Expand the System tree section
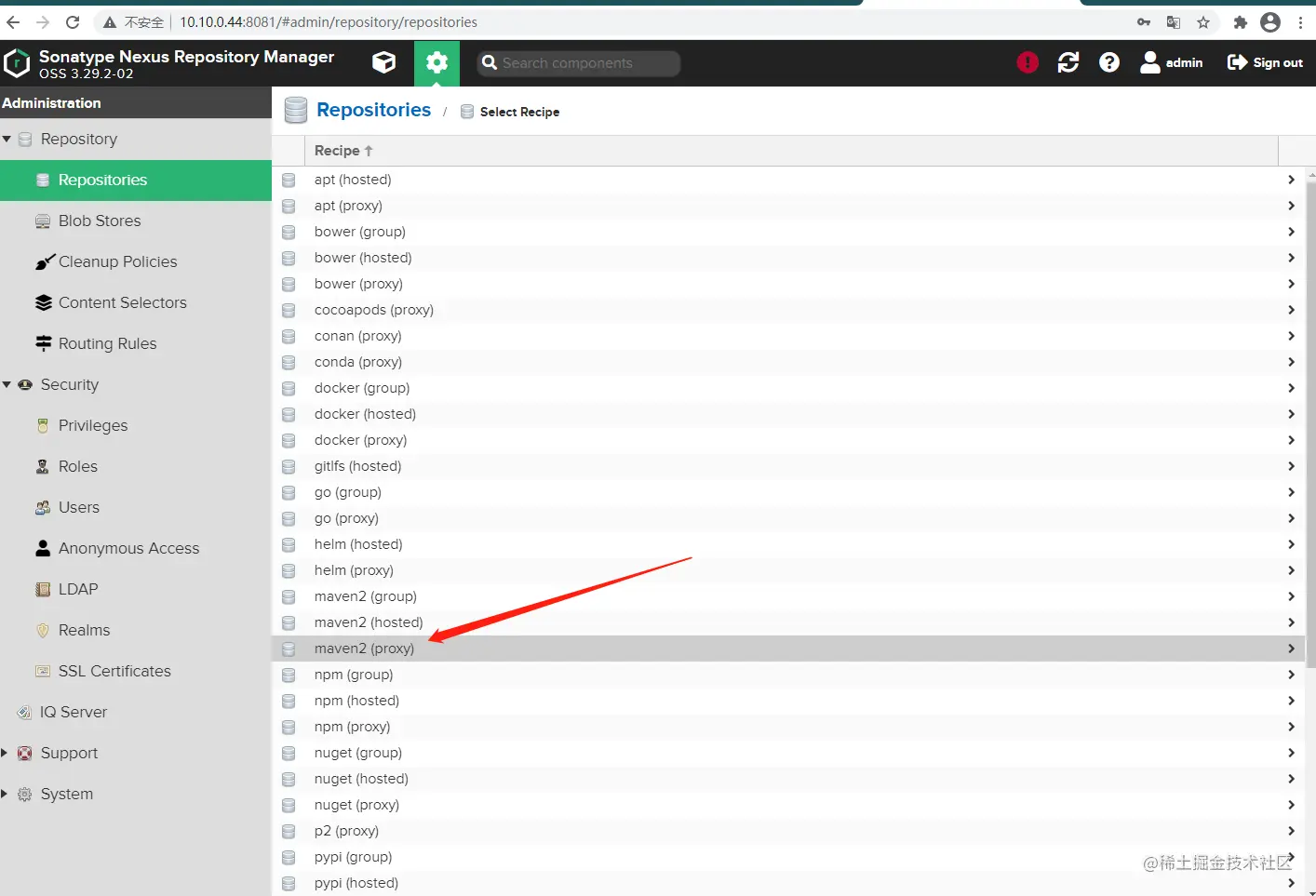Image resolution: width=1316 pixels, height=896 pixels. pos(5,794)
